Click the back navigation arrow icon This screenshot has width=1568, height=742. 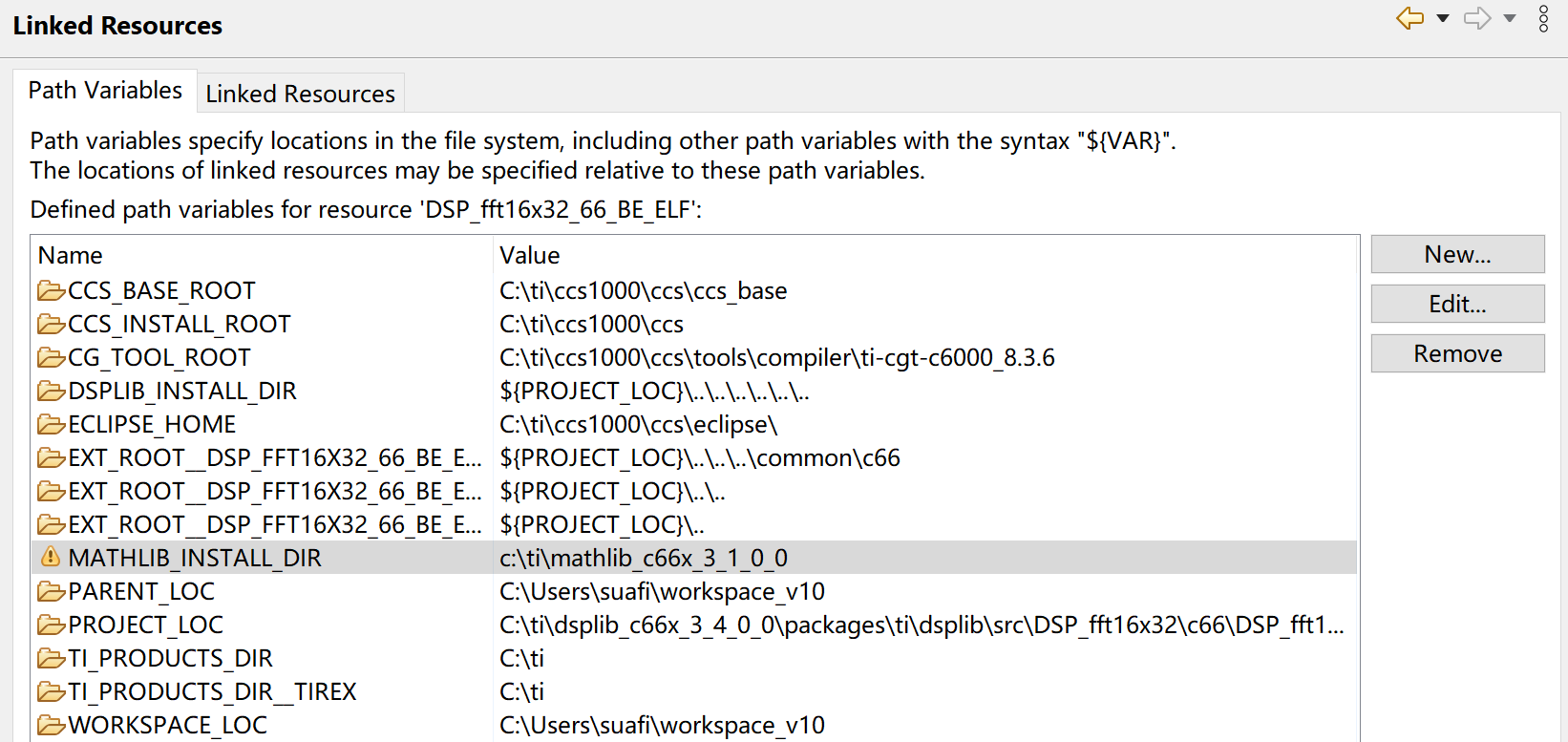pos(1409,18)
